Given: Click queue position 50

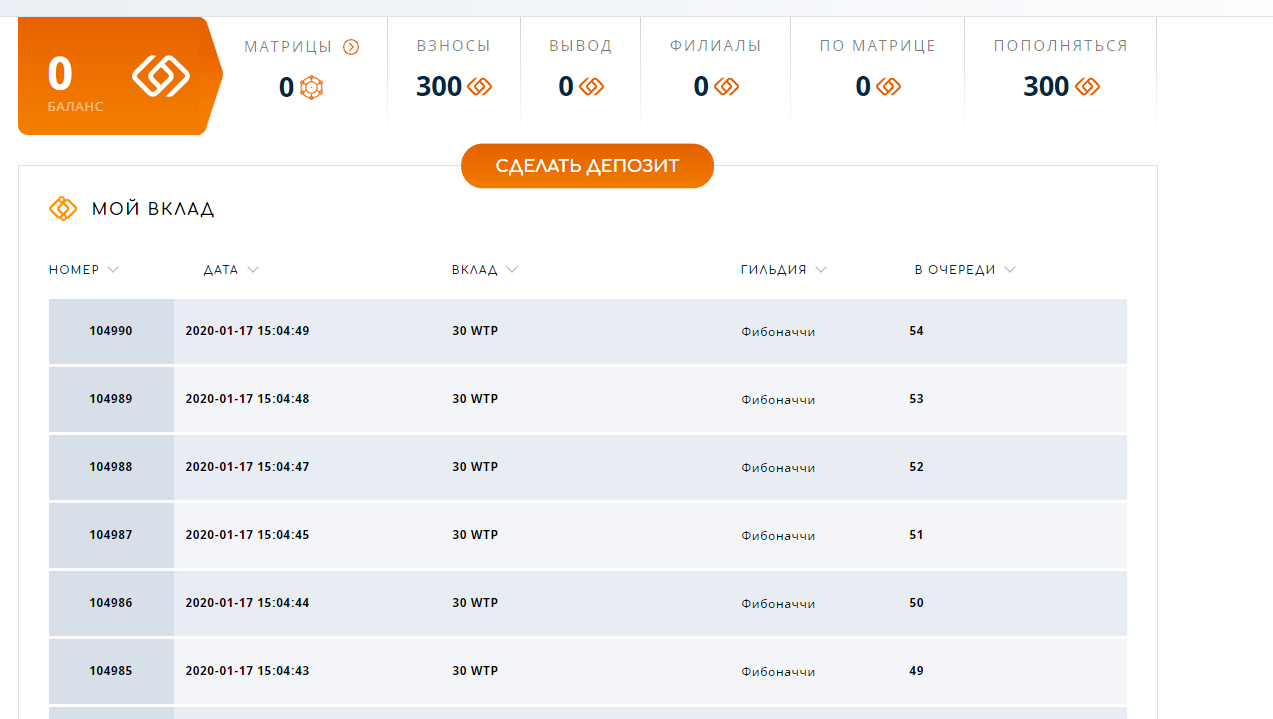Looking at the screenshot, I should (x=917, y=603).
